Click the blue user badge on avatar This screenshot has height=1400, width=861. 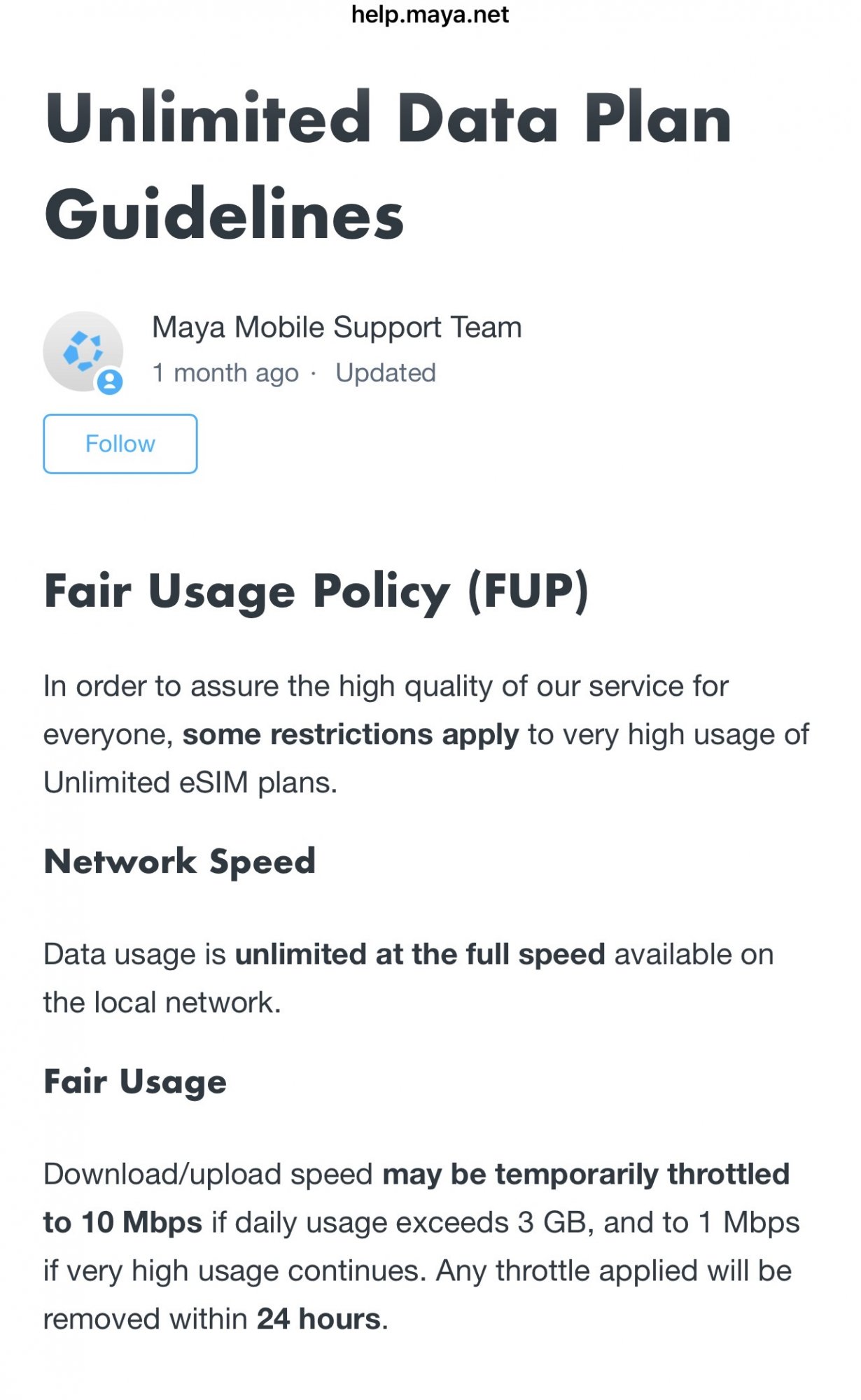[110, 382]
